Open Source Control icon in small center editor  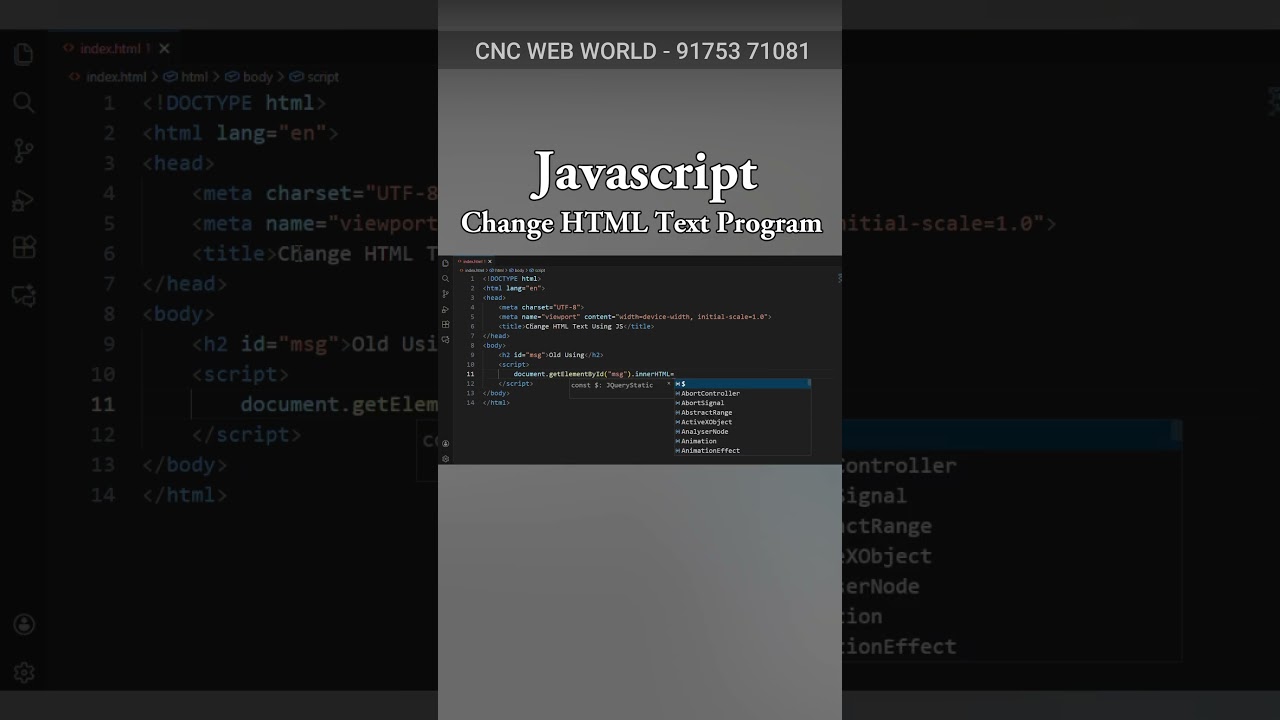click(445, 294)
